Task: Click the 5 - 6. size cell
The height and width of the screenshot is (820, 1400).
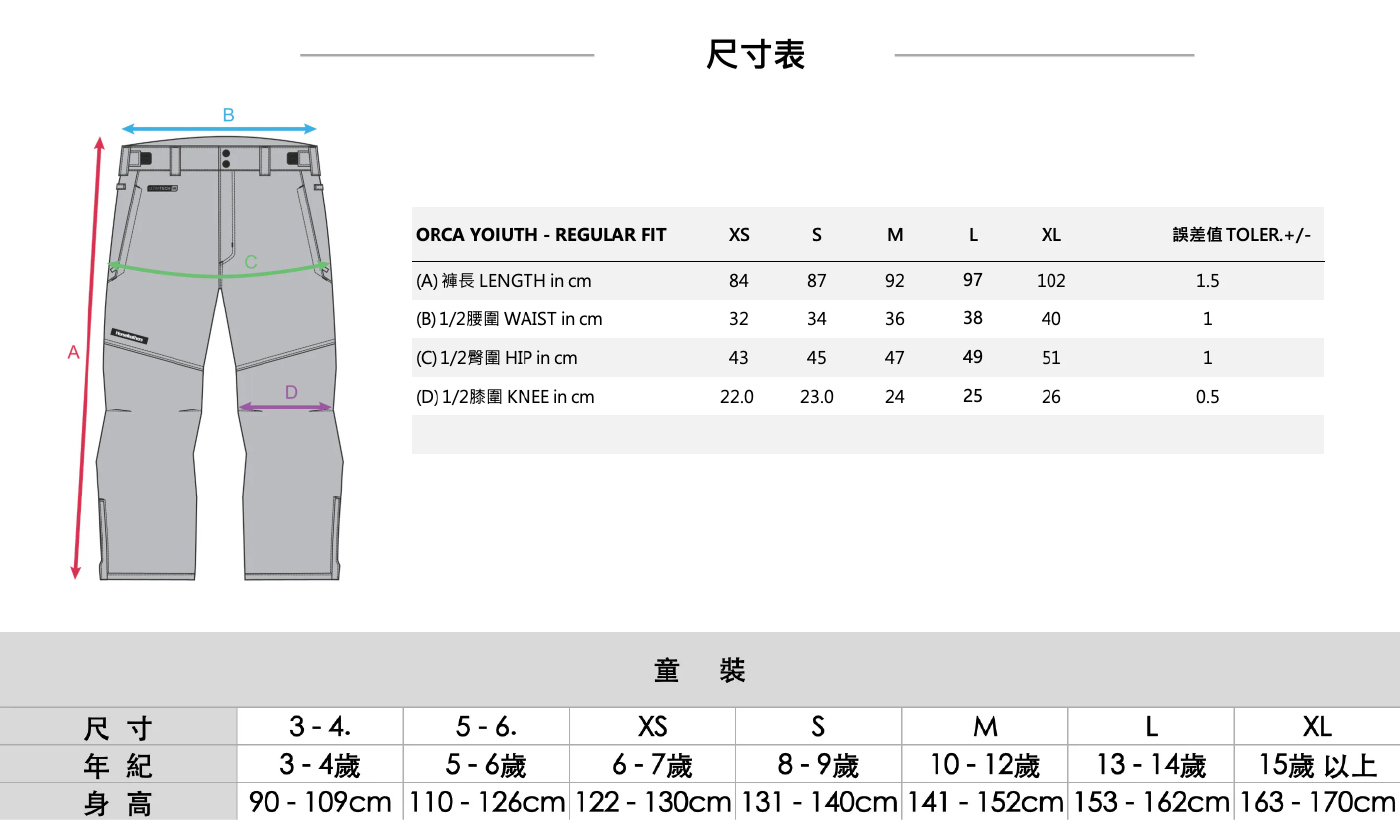Action: pos(486,726)
